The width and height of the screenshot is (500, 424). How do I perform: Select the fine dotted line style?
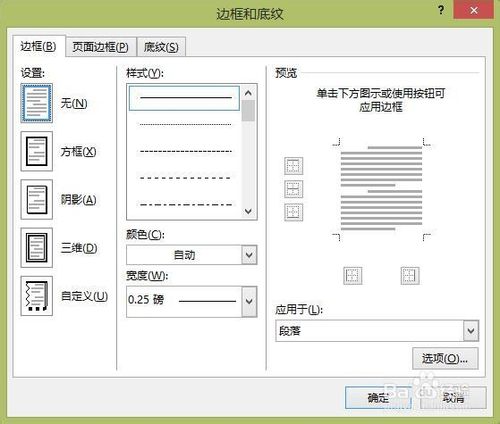tap(185, 125)
